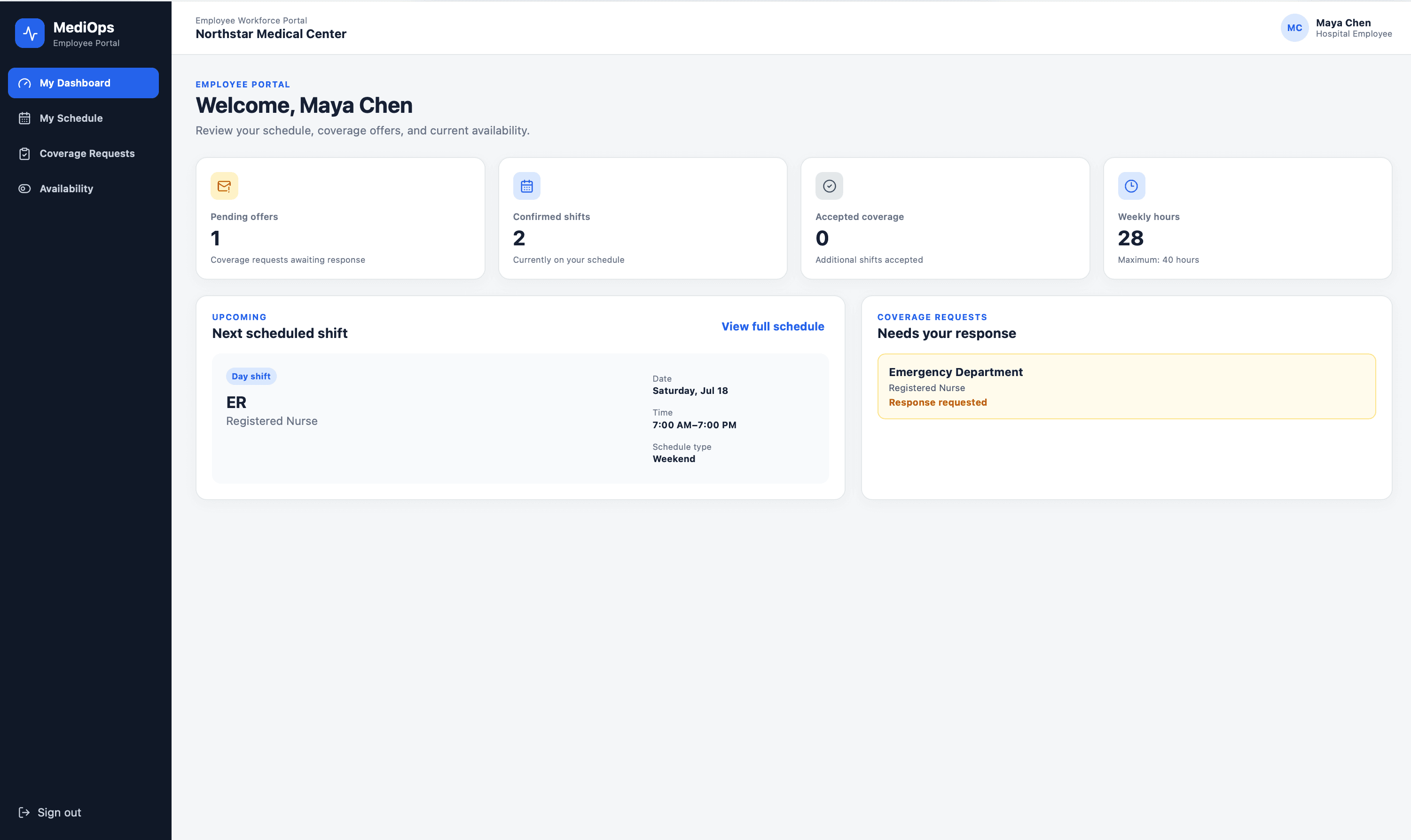Viewport: 1411px width, 840px height.
Task: Click Coverage requests awaiting response text
Action: pyautogui.click(x=288, y=260)
